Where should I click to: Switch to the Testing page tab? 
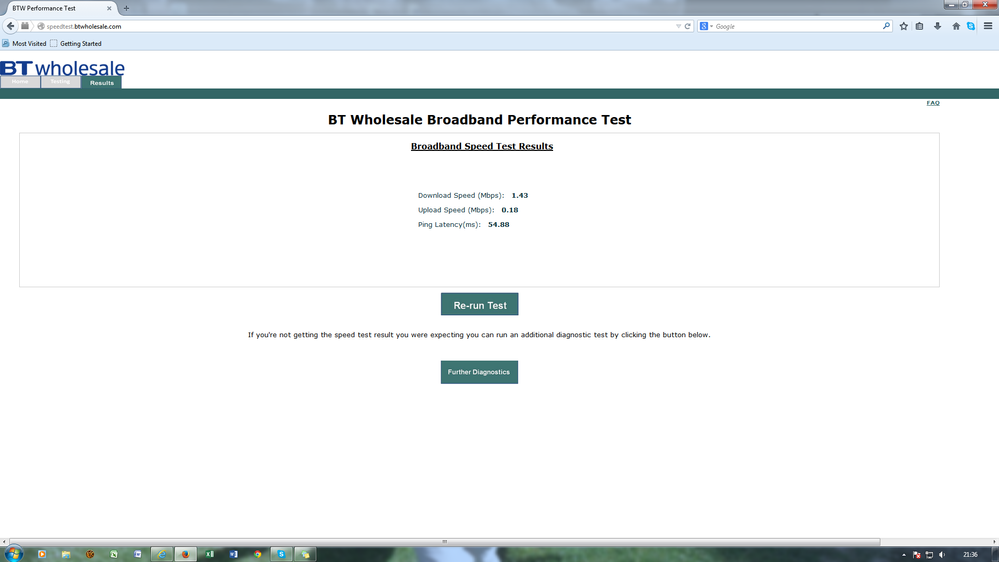[x=60, y=82]
